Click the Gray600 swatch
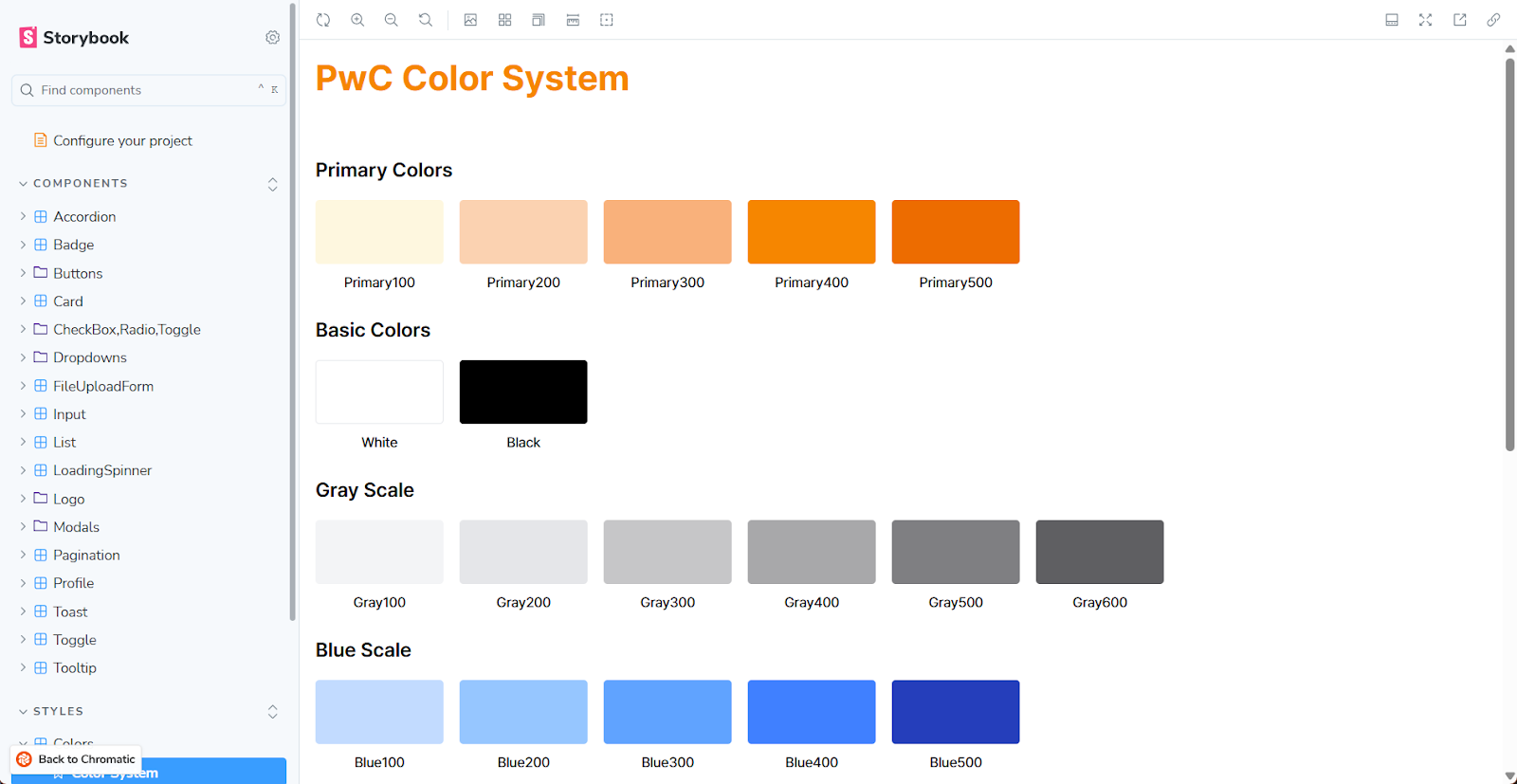The image size is (1517, 784). click(1100, 552)
